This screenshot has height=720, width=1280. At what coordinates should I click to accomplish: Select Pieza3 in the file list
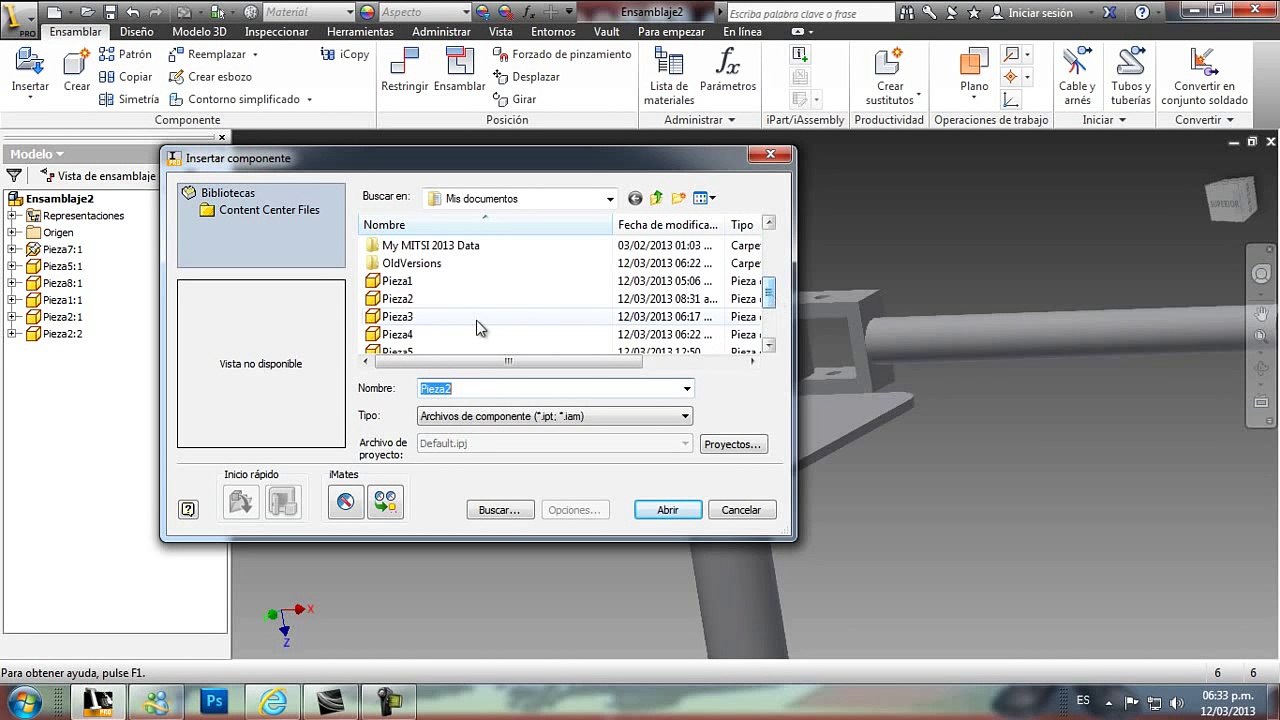(x=397, y=317)
